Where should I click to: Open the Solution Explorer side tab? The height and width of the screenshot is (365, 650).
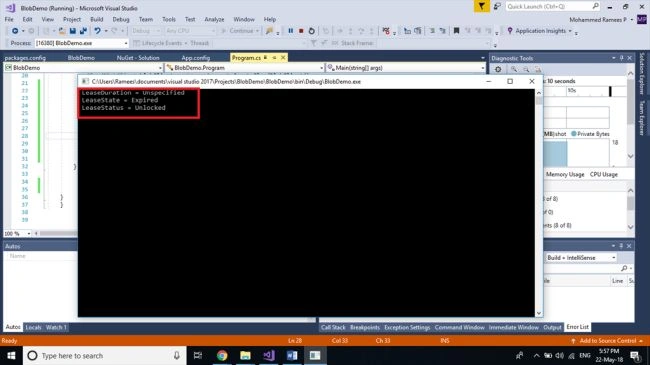point(642,73)
